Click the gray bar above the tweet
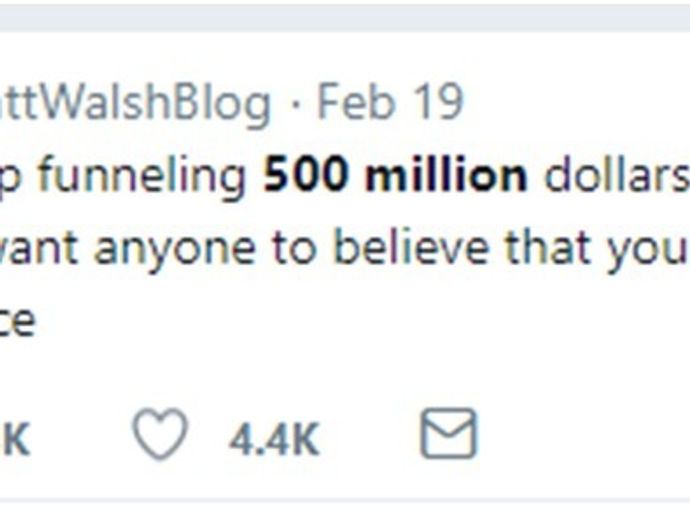The width and height of the screenshot is (690, 518). [345, 15]
